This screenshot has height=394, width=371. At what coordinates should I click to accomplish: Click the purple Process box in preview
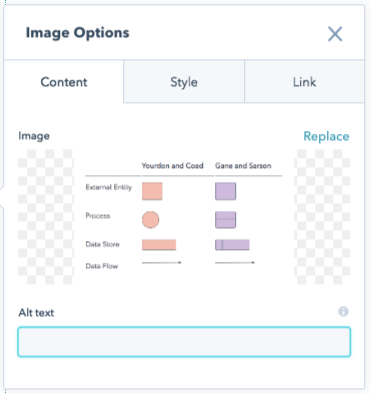(x=226, y=220)
